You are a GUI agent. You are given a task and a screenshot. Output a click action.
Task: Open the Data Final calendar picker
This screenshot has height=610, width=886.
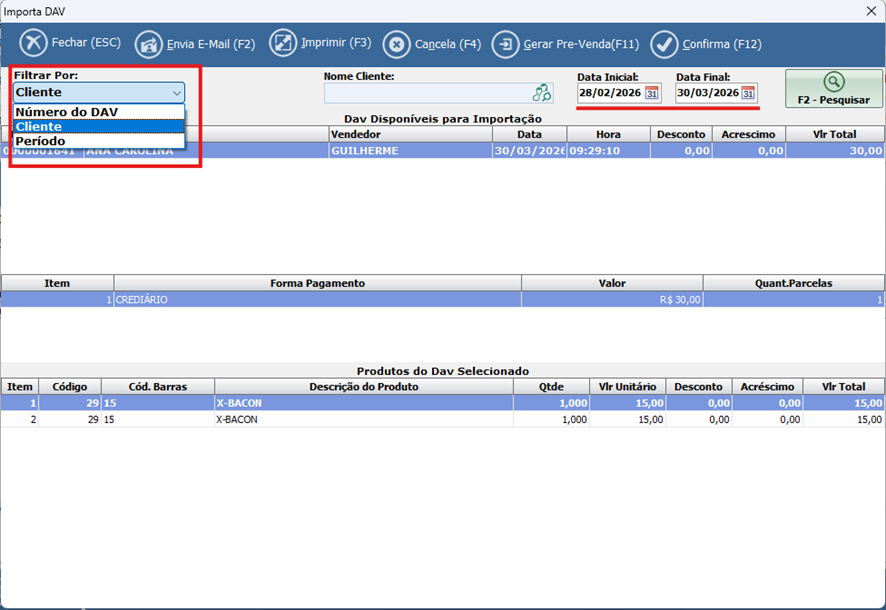[748, 93]
